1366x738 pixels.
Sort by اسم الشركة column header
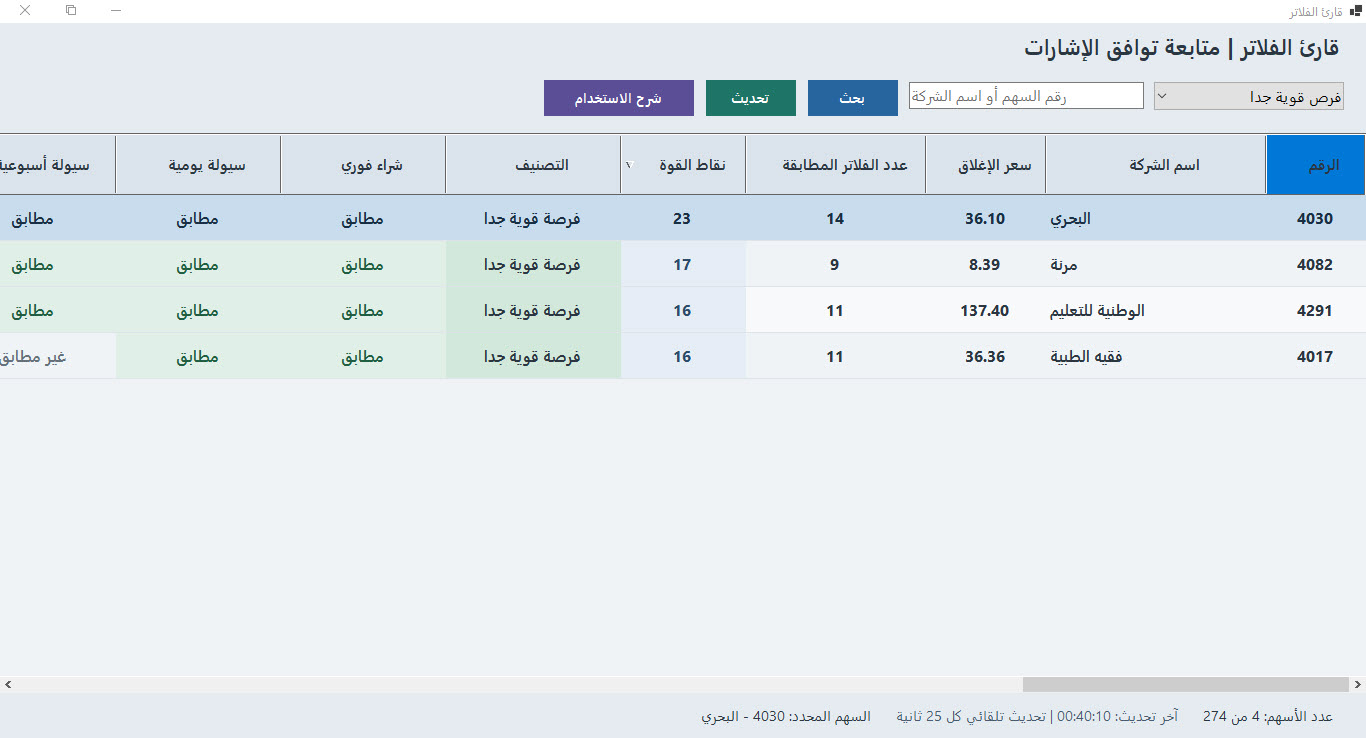click(1156, 165)
